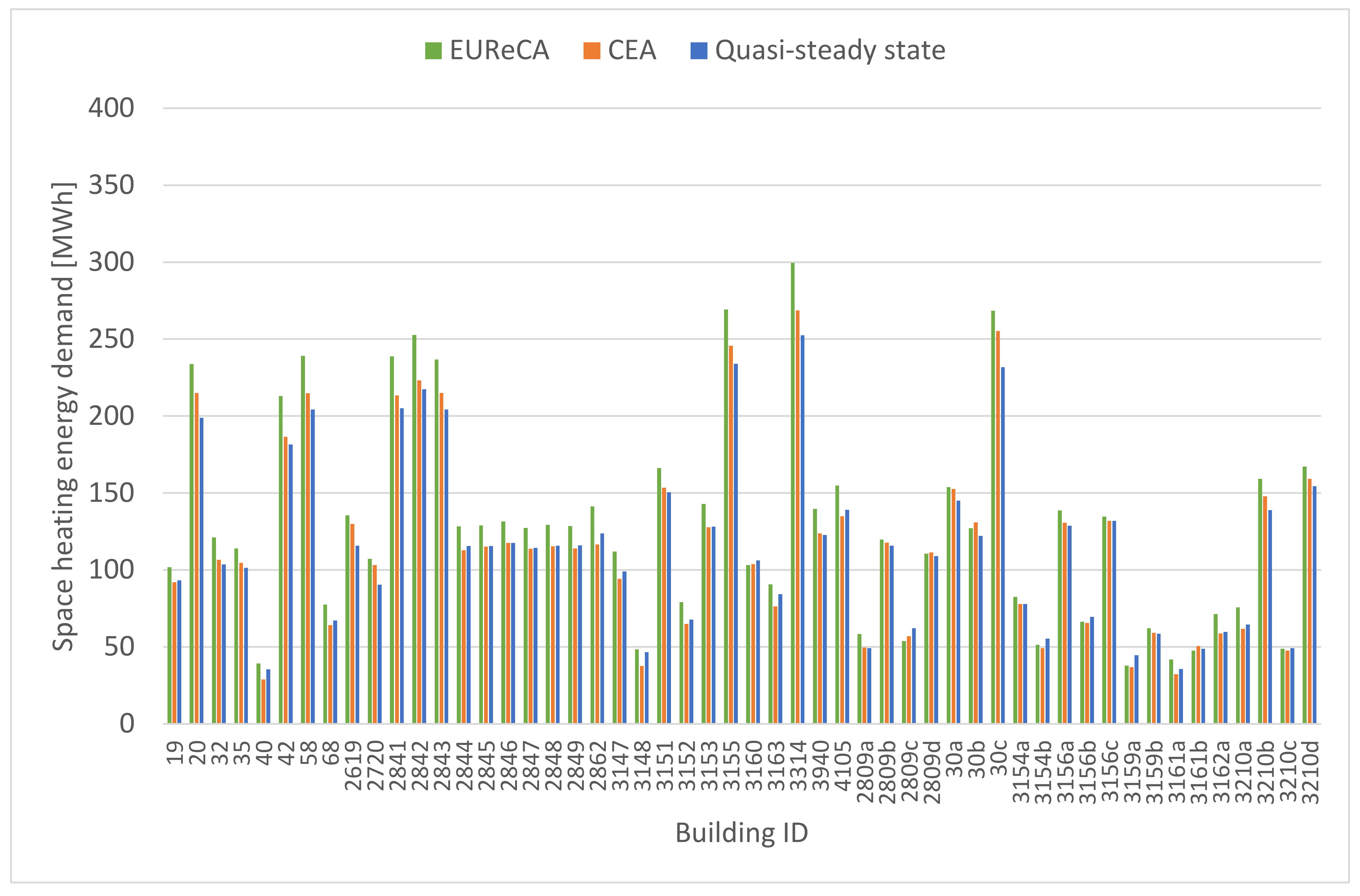
Task: Click the green EUReCA bar of building 3155
Action: click(726, 514)
